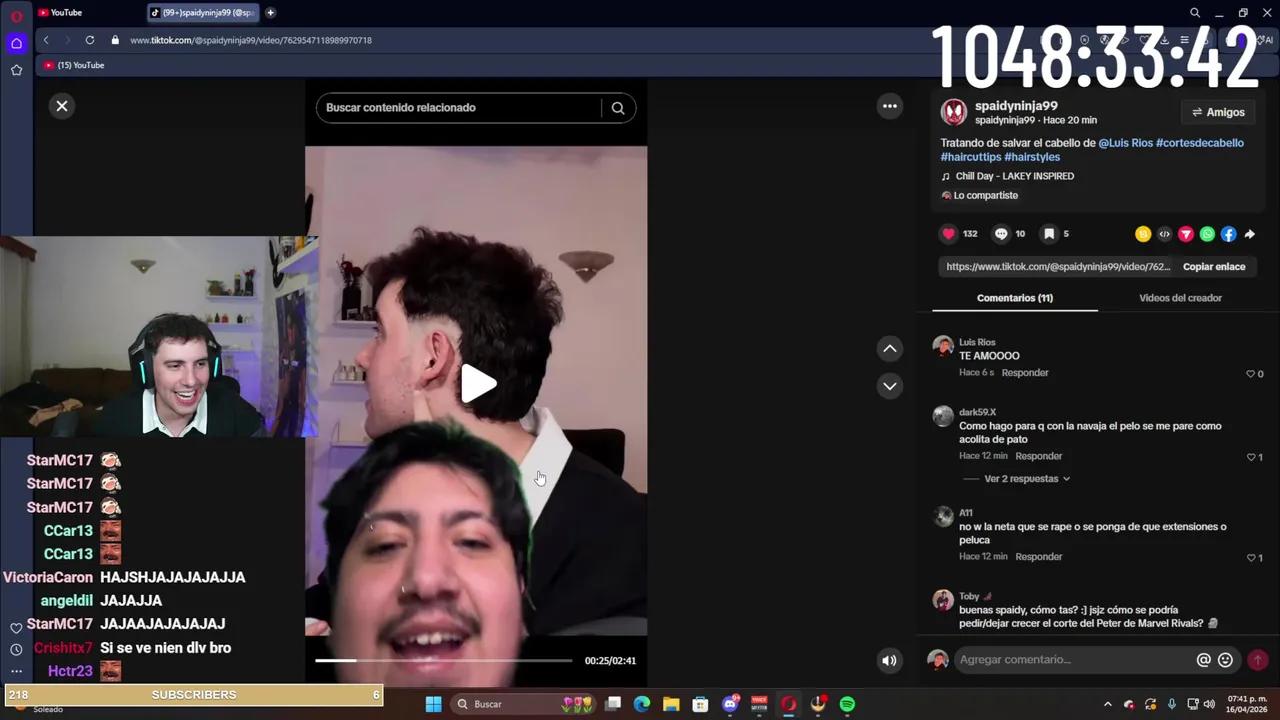The image size is (1280, 720).
Task: Open Microsoft Store from taskbar
Action: pos(700,704)
